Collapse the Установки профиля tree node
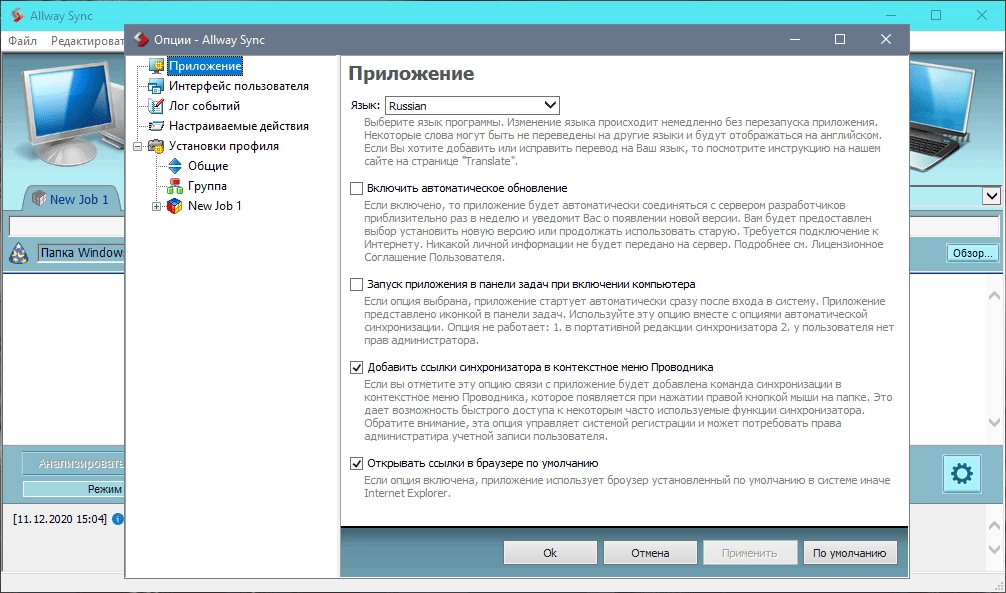1006x593 pixels. 138,146
